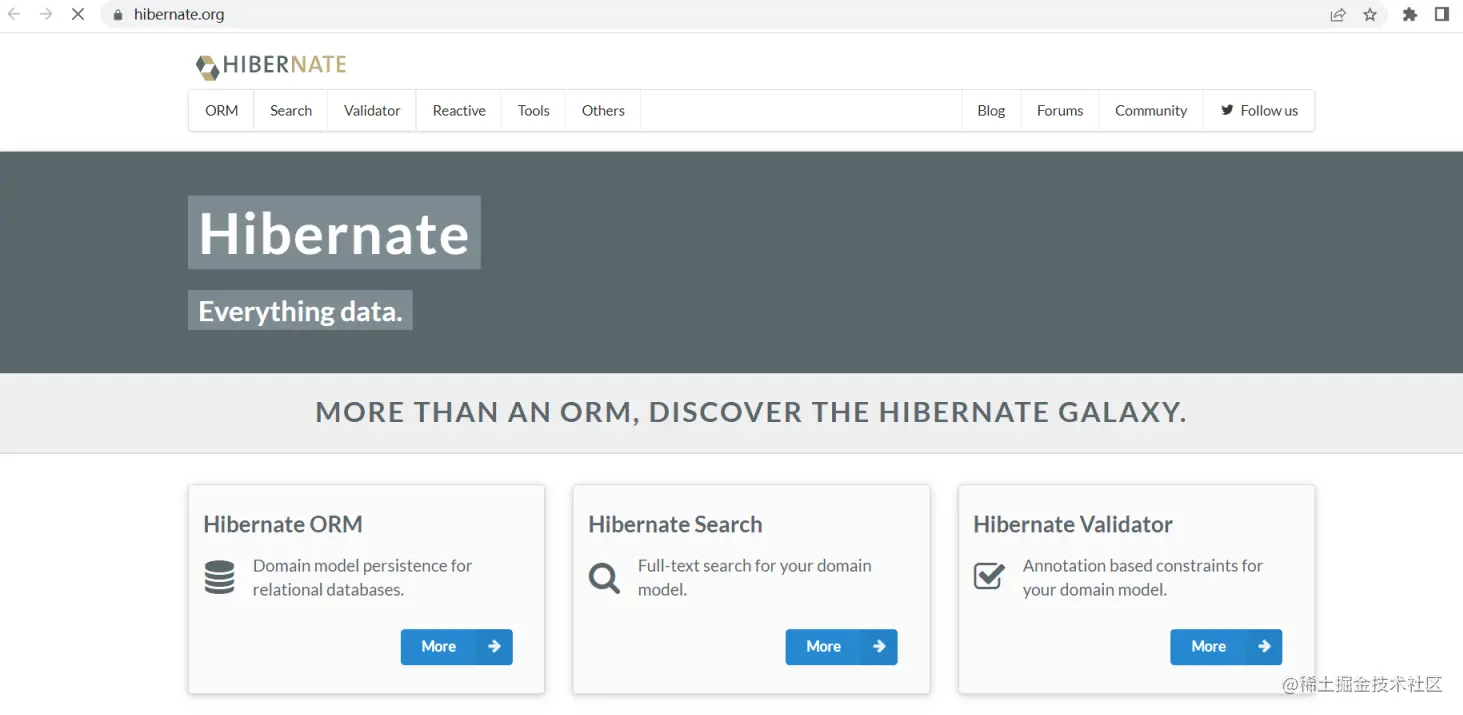
Task: Click the Follow us link
Action: tap(1259, 110)
